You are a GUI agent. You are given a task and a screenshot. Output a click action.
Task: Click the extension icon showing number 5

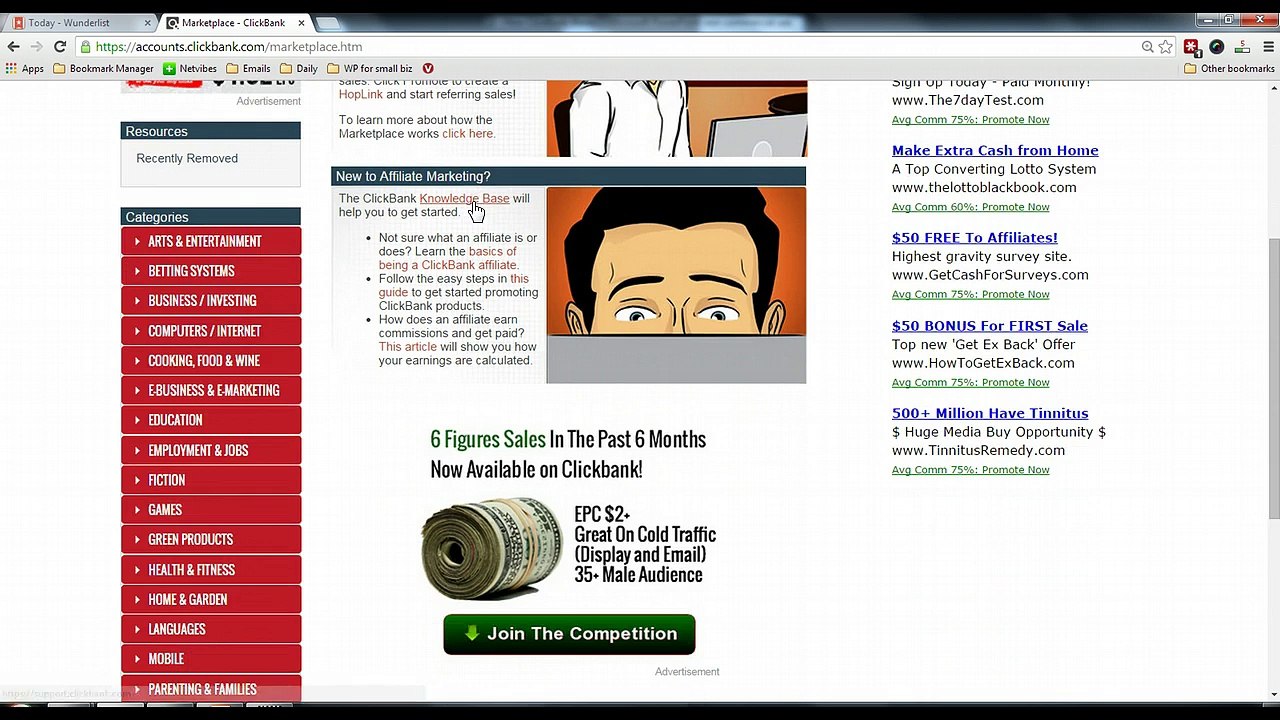point(1242,47)
